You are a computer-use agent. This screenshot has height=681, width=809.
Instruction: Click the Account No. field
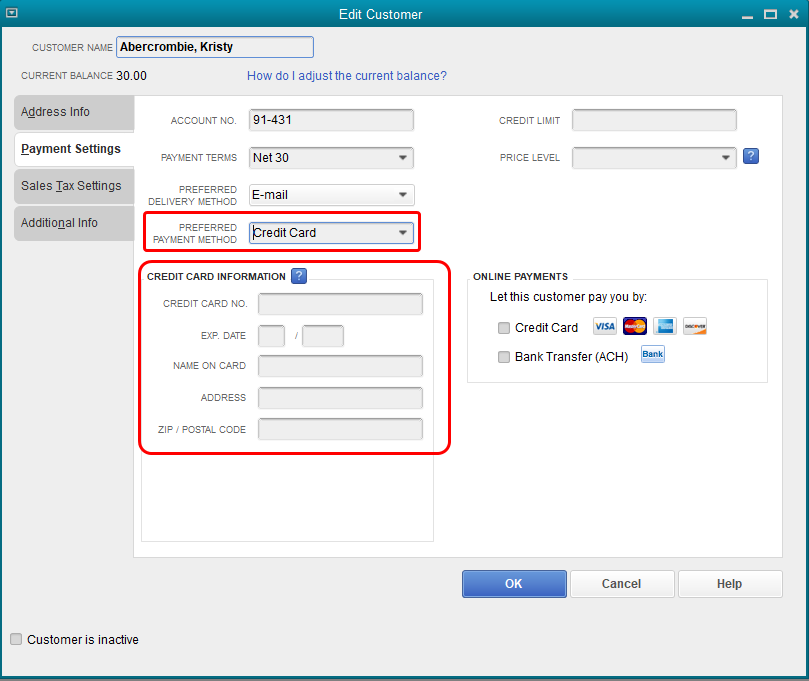tap(331, 120)
